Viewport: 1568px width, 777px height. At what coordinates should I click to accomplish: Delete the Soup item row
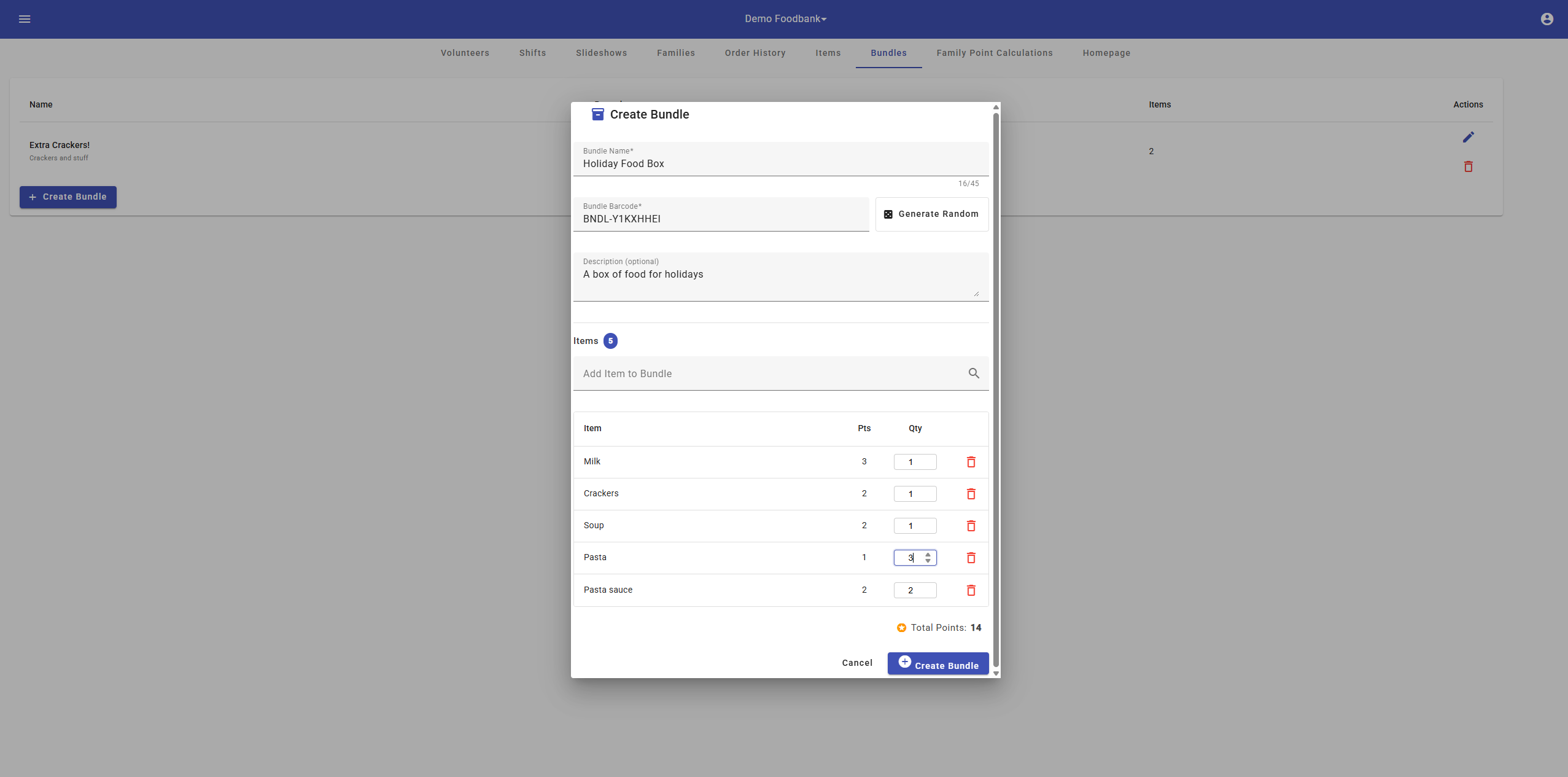click(x=971, y=526)
